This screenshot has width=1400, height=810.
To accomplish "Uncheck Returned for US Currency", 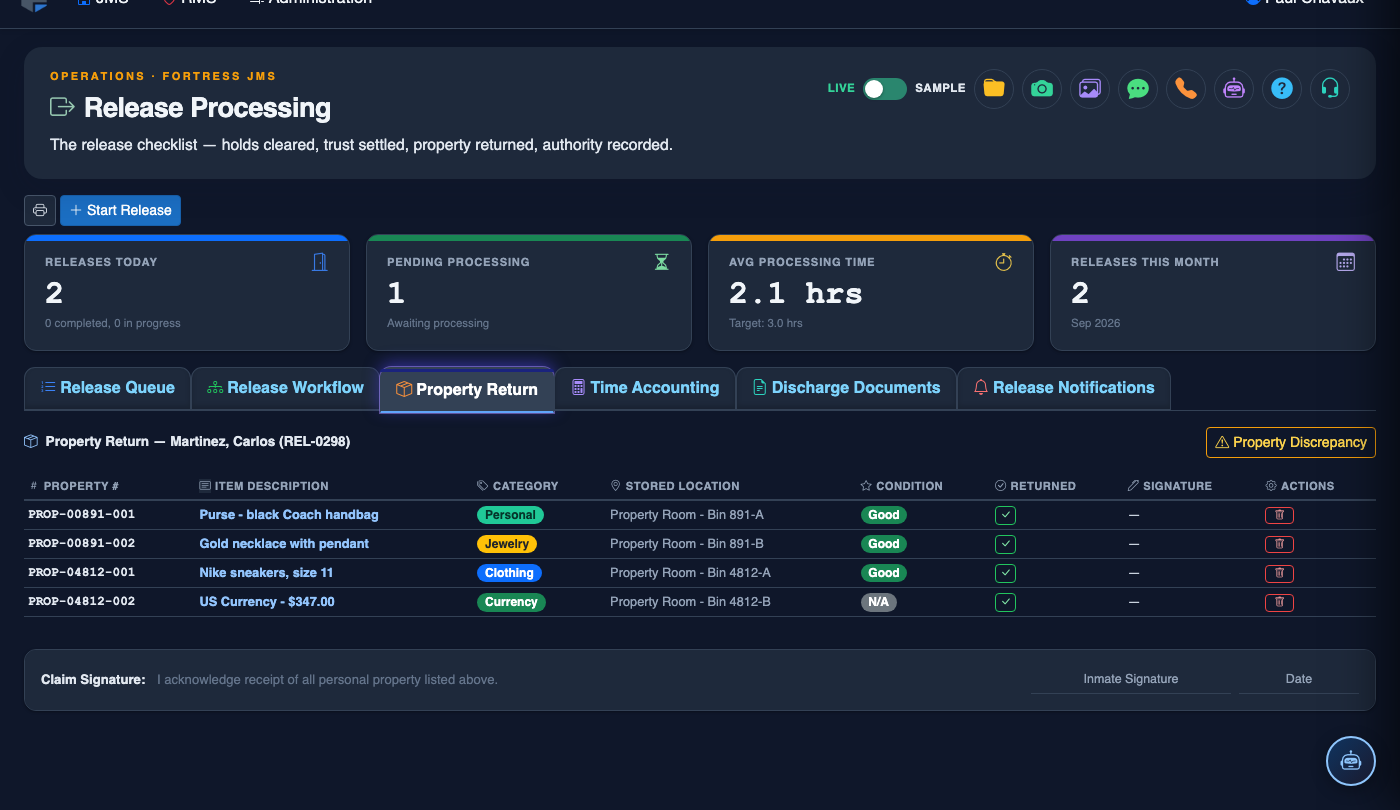I will tap(1006, 602).
